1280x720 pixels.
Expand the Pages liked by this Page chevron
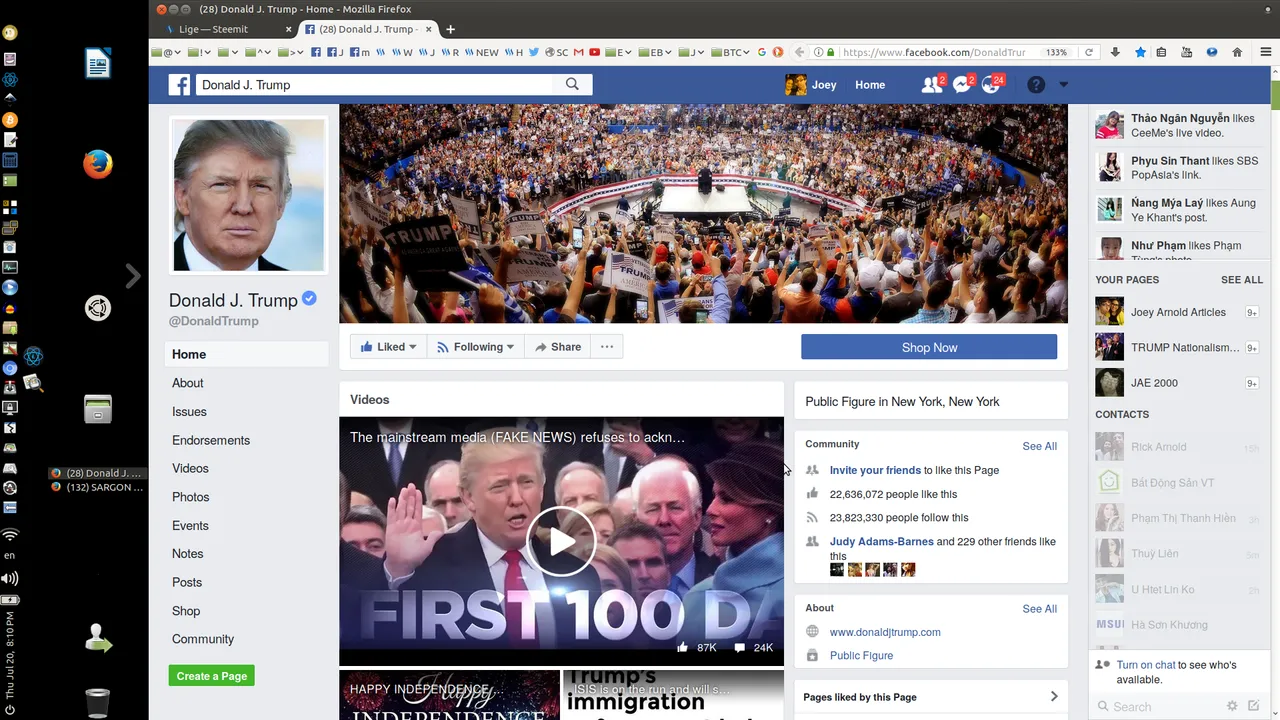[1054, 696]
